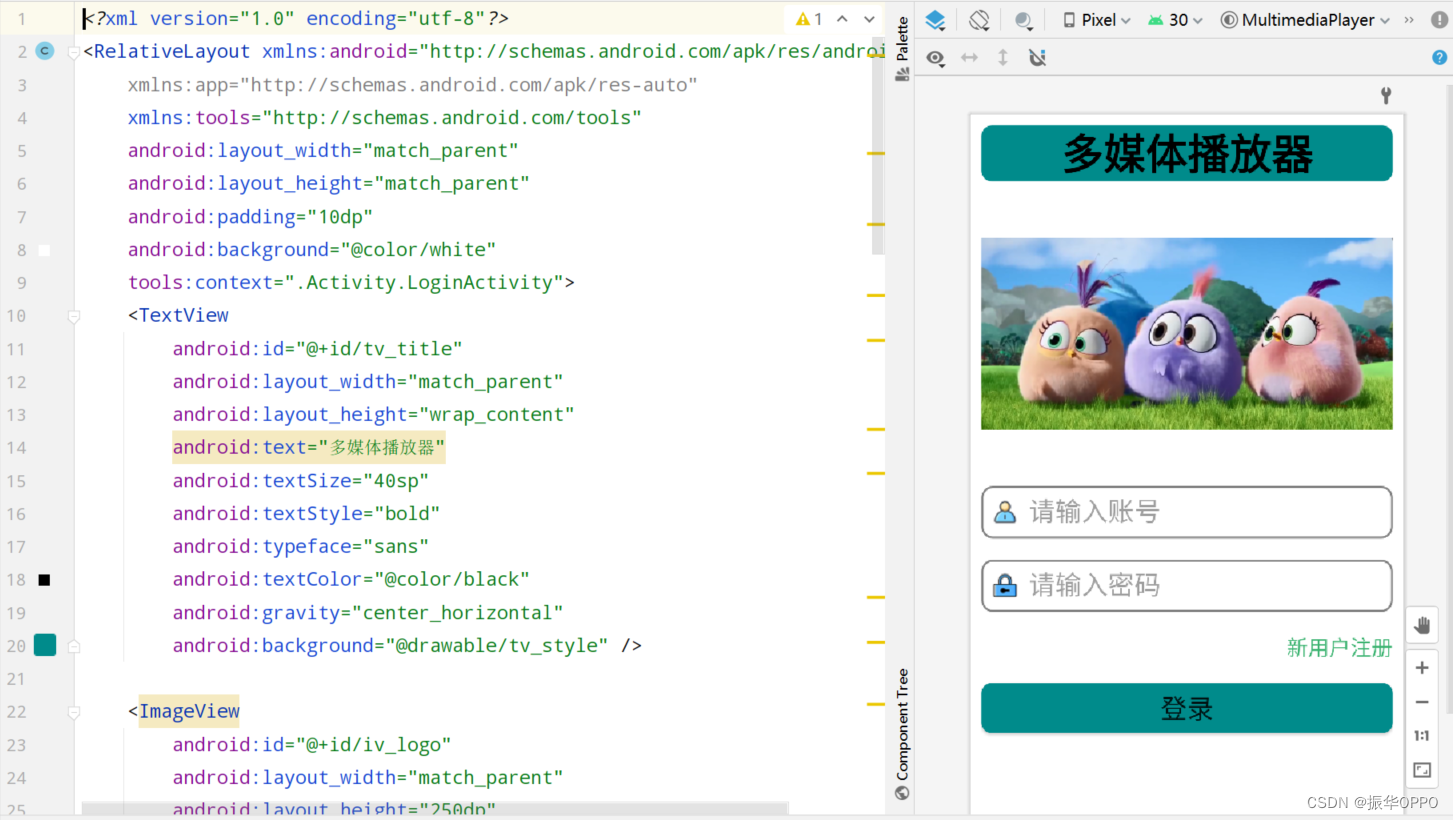Click the android:gravity="center_horizontal" line
Image resolution: width=1453 pixels, height=820 pixels.
368,613
